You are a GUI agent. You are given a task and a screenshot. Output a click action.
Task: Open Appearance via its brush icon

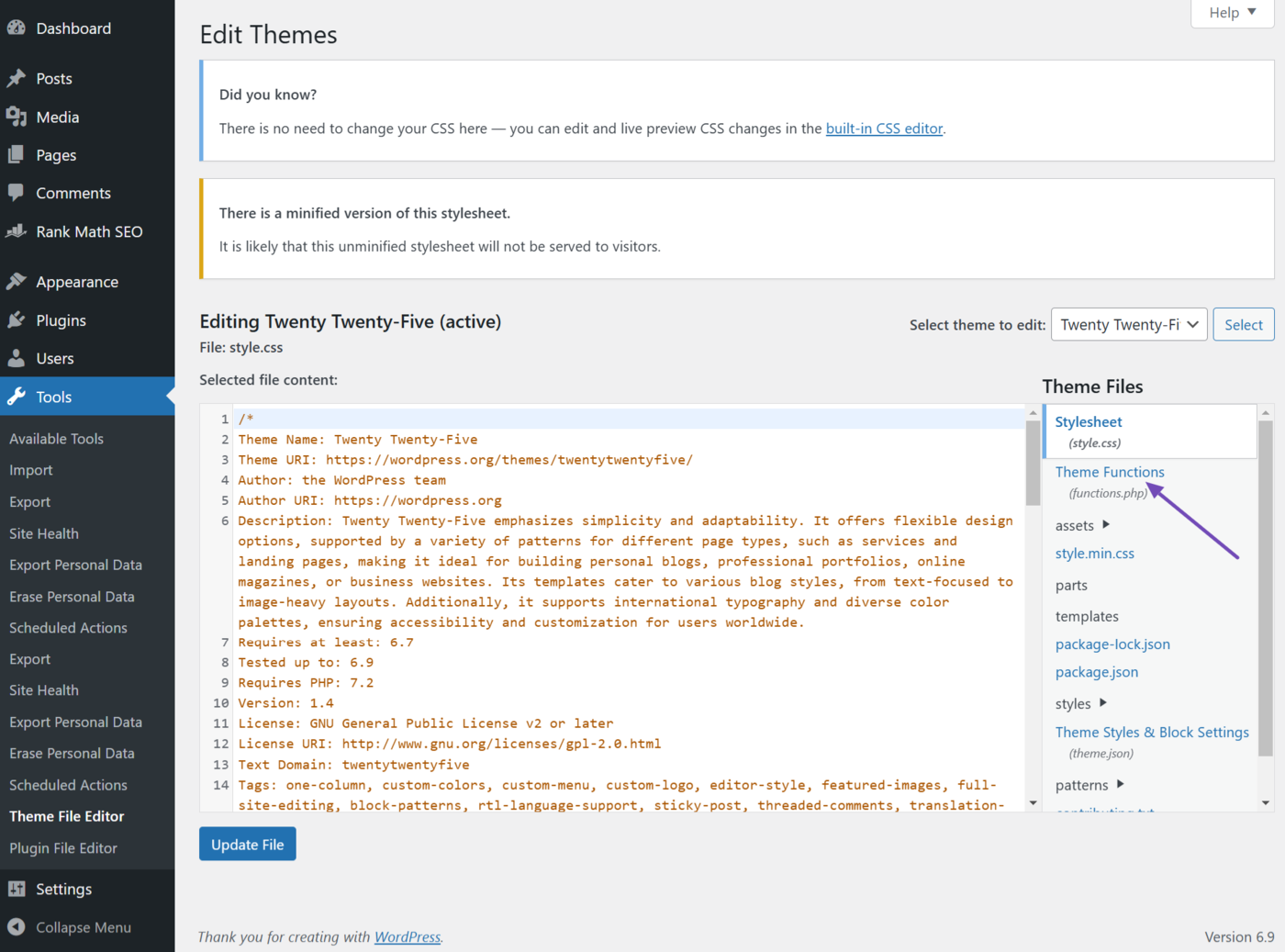pos(18,281)
